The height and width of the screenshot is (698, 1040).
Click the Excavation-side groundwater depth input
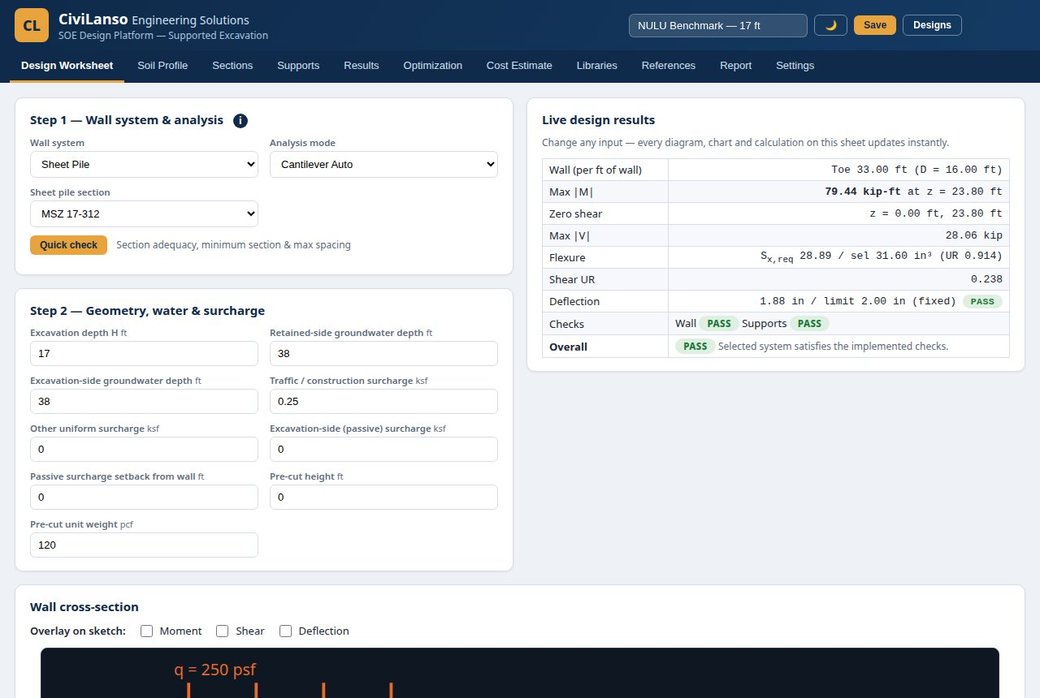point(144,401)
